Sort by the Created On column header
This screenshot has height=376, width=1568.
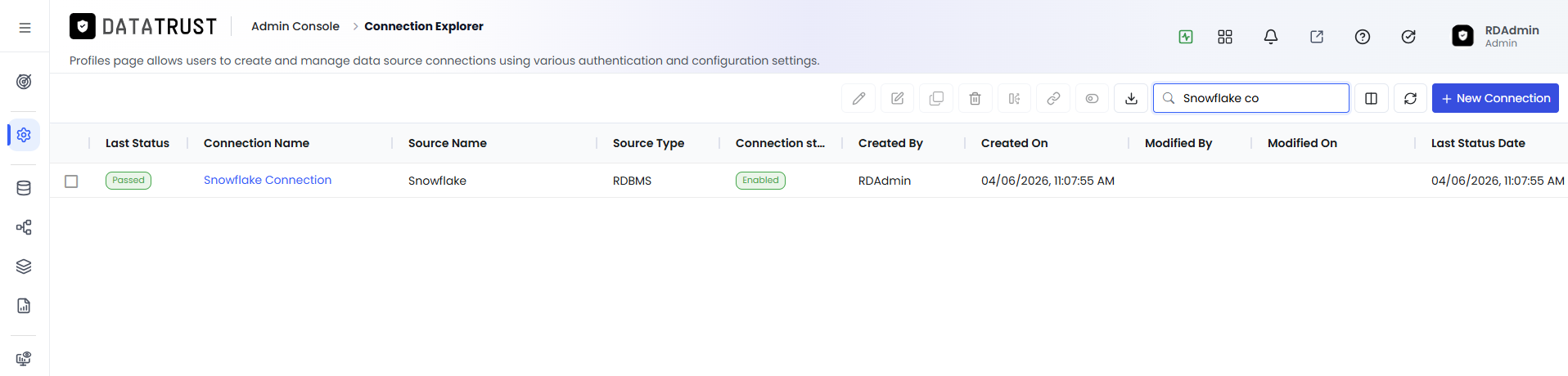coord(1014,143)
